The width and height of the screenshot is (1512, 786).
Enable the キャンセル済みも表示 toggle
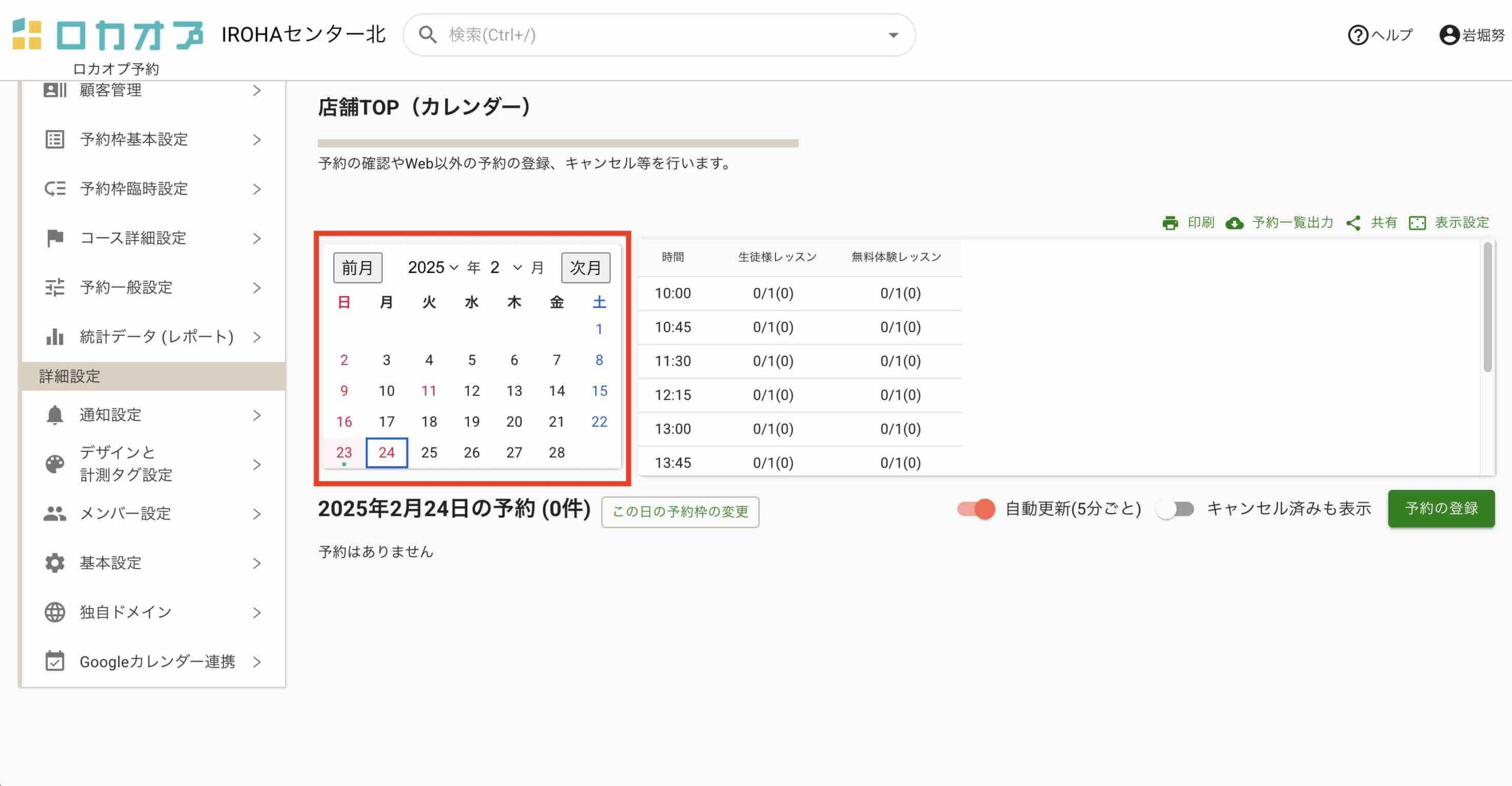click(1175, 509)
